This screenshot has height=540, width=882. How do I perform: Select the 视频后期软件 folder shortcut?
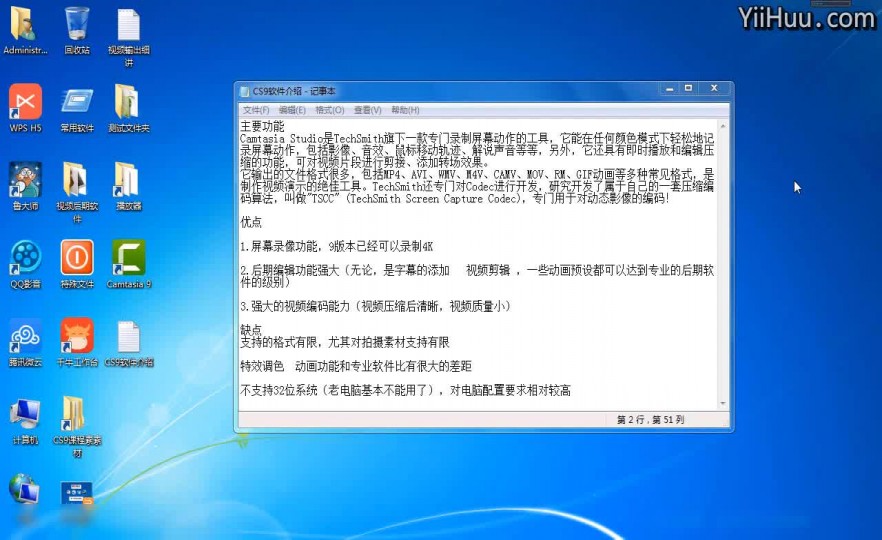[x=77, y=192]
